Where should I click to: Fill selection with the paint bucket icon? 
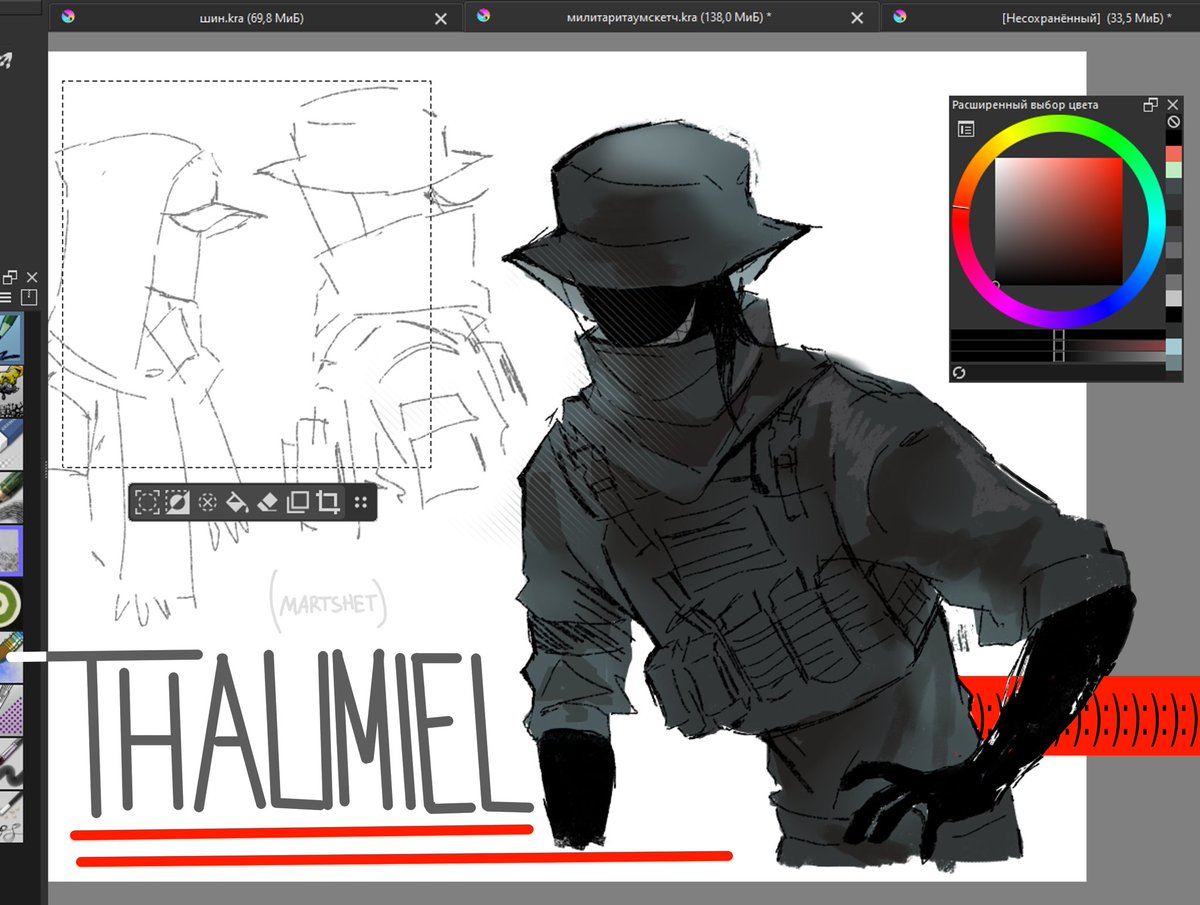(x=237, y=502)
